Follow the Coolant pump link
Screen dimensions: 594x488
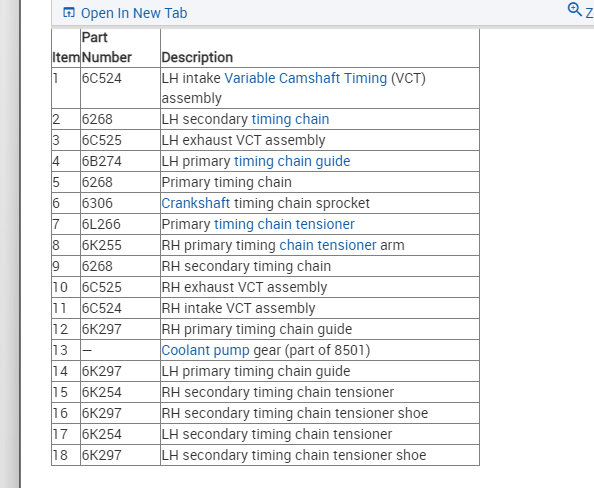pos(205,350)
